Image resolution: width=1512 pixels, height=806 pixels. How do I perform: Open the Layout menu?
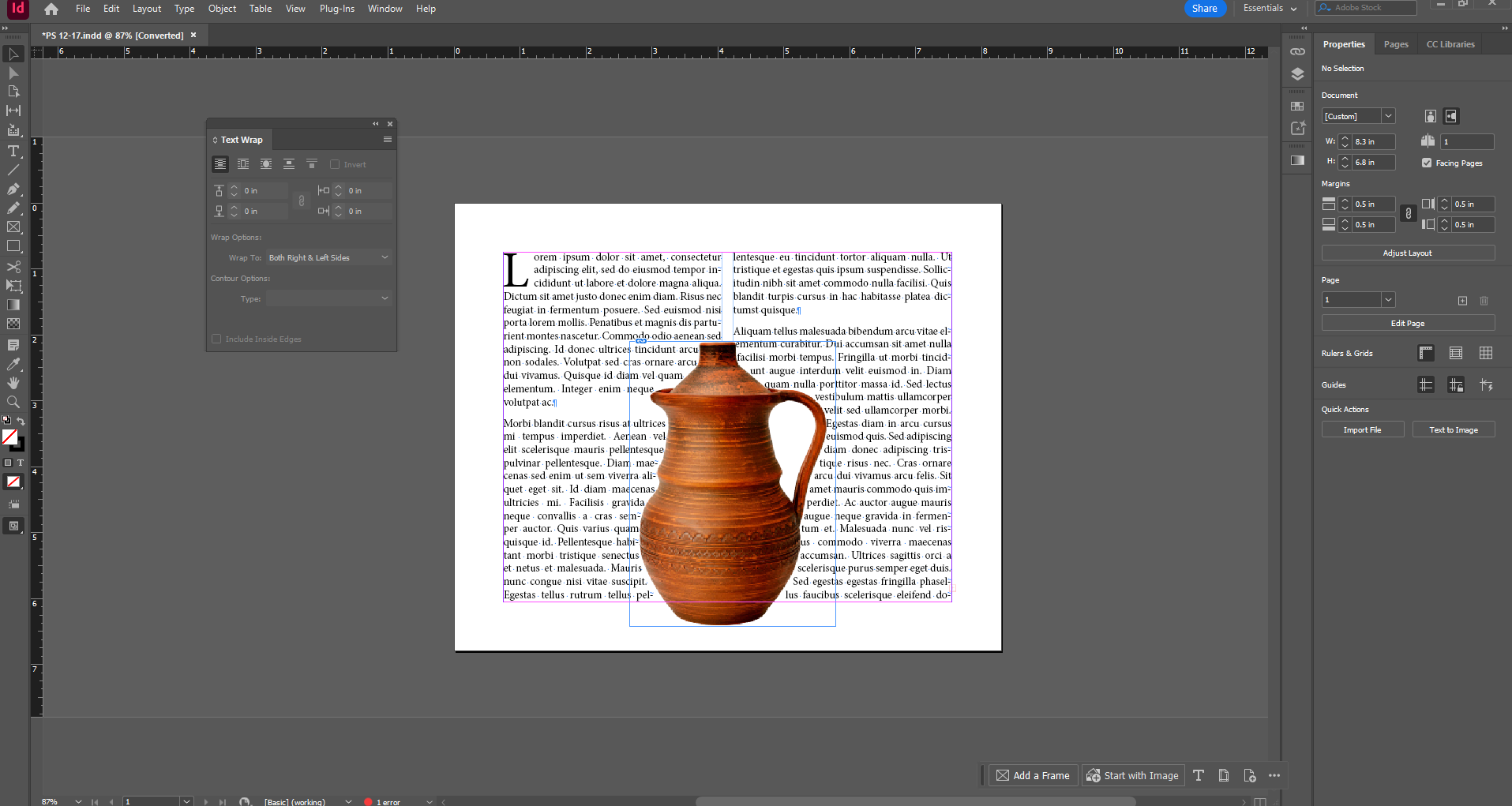coord(147,9)
